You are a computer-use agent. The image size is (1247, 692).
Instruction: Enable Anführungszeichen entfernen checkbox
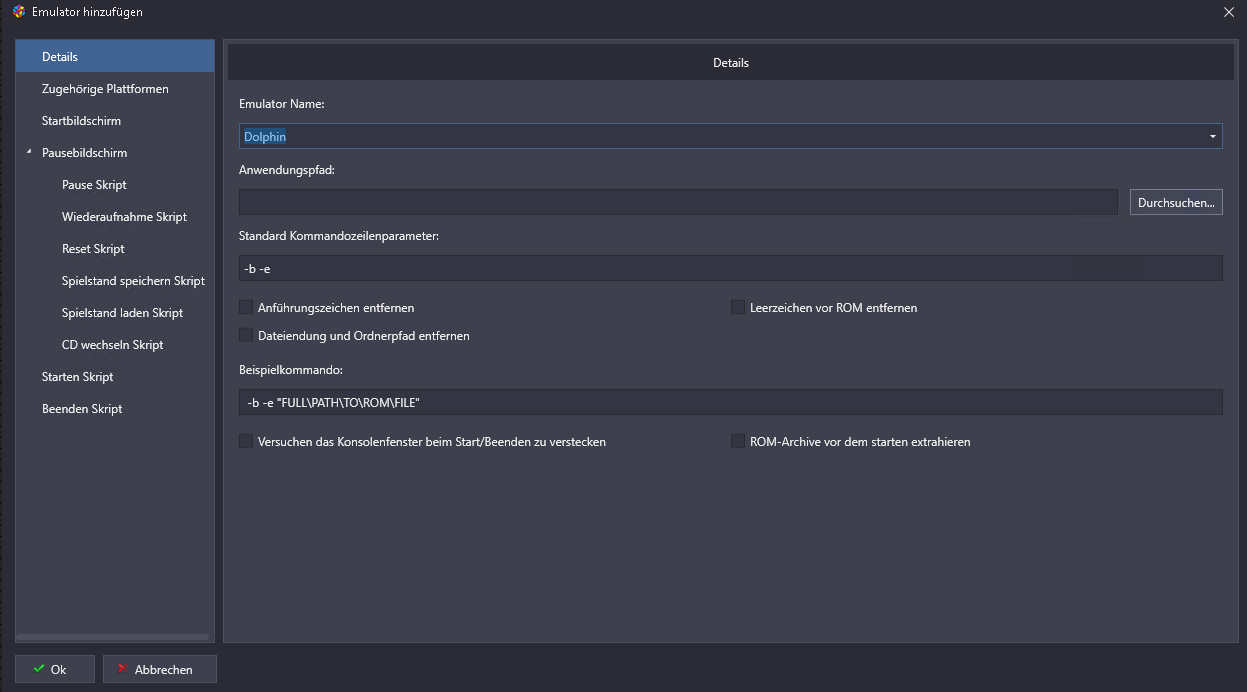(x=246, y=308)
